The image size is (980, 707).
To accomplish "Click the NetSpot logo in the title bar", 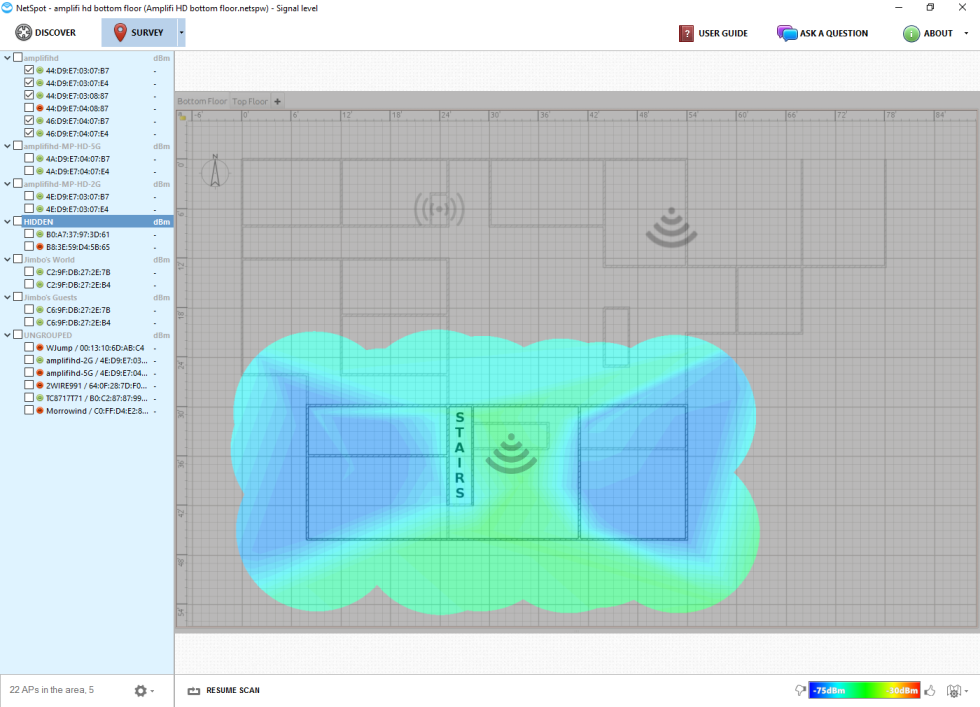I will point(7,8).
